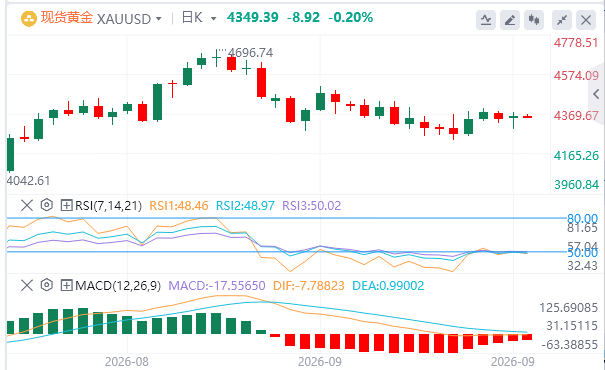Click the RSI 80.00 level line label
This screenshot has width=605, height=370.
[582, 219]
